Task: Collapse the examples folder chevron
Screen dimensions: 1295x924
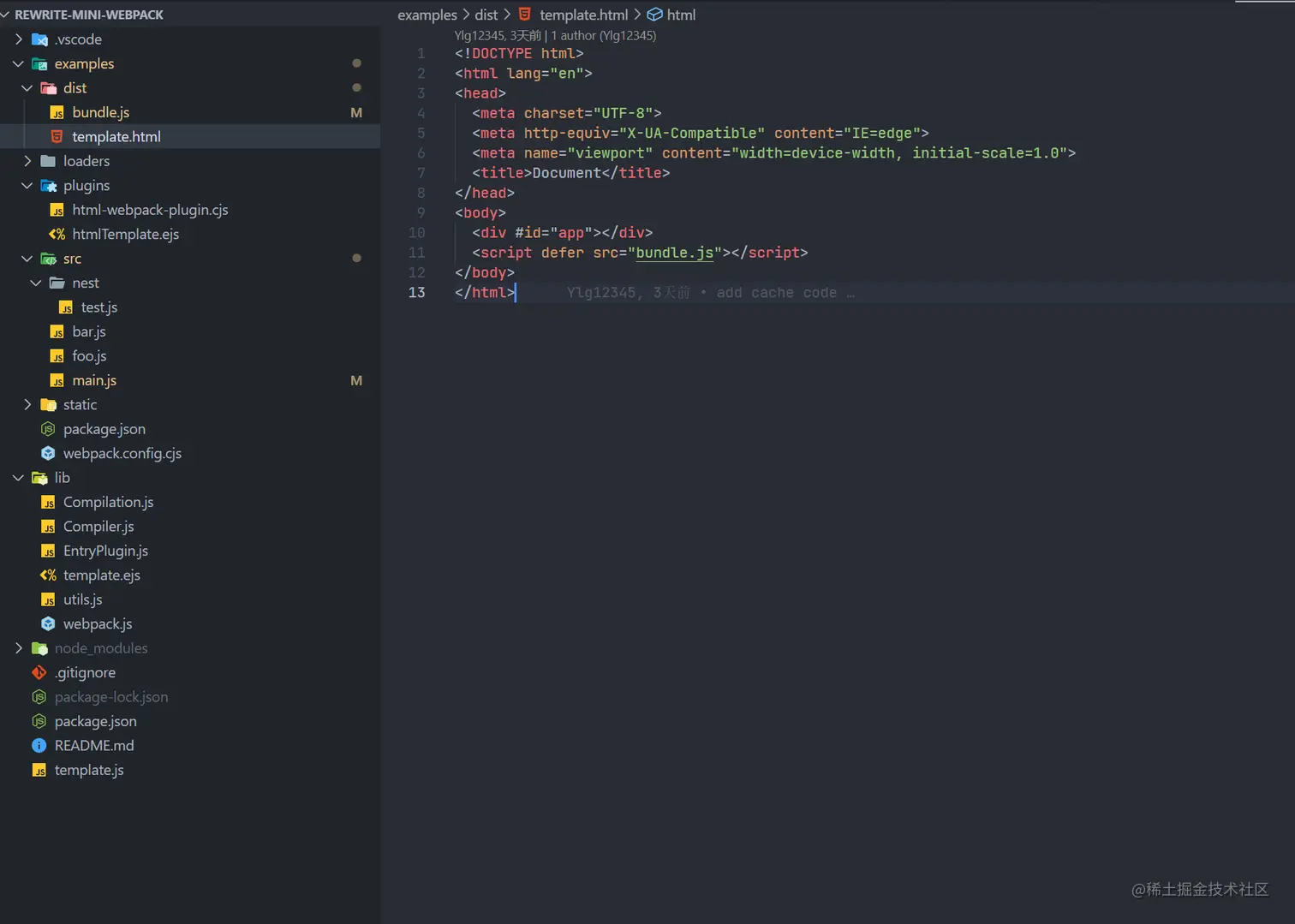Action: 19,63
